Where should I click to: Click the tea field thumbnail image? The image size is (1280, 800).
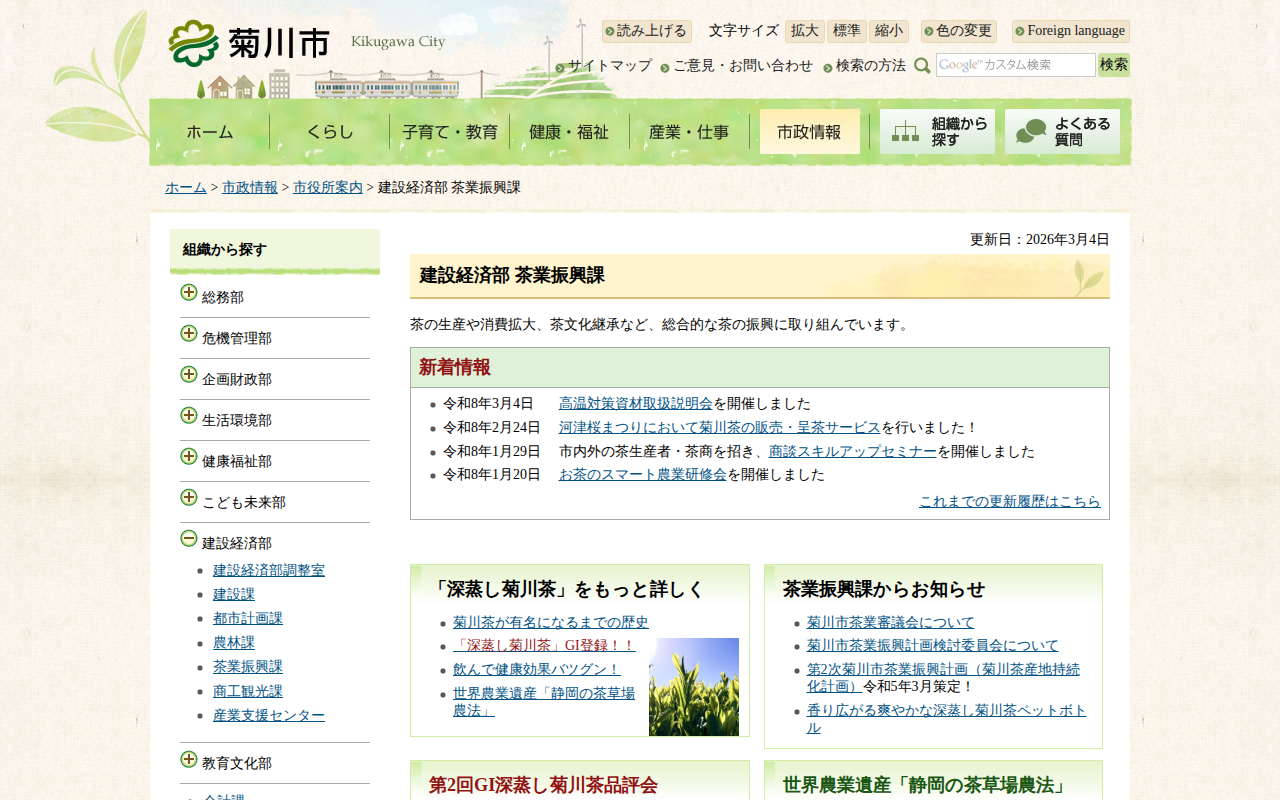tap(693, 687)
